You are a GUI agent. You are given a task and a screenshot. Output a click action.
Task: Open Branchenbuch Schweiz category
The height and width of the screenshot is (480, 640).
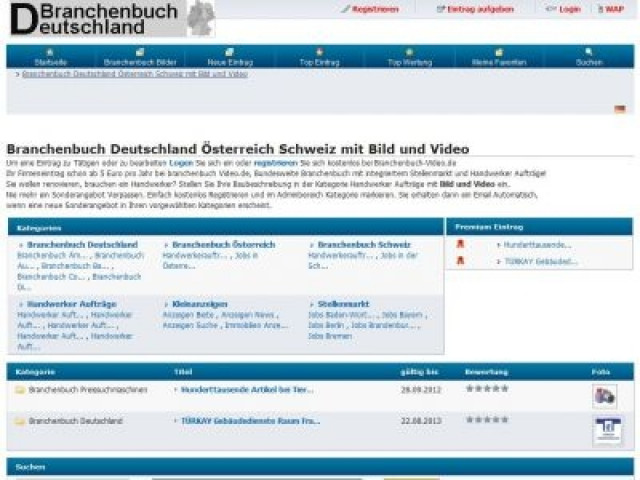pos(364,244)
